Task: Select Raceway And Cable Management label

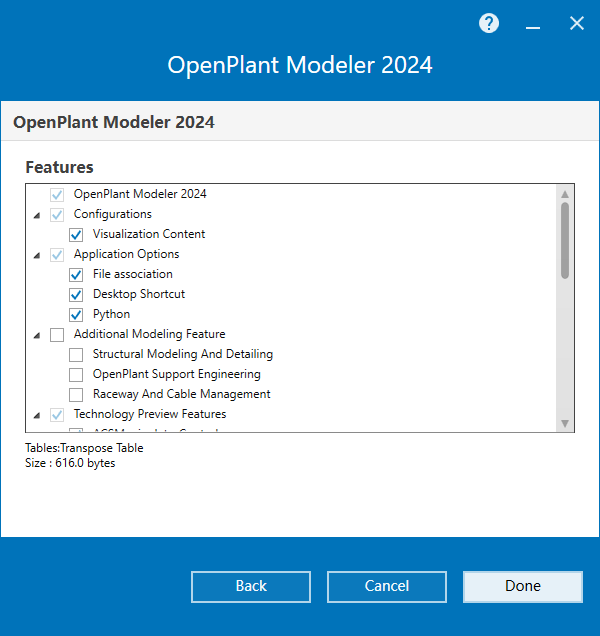Action: tap(181, 394)
